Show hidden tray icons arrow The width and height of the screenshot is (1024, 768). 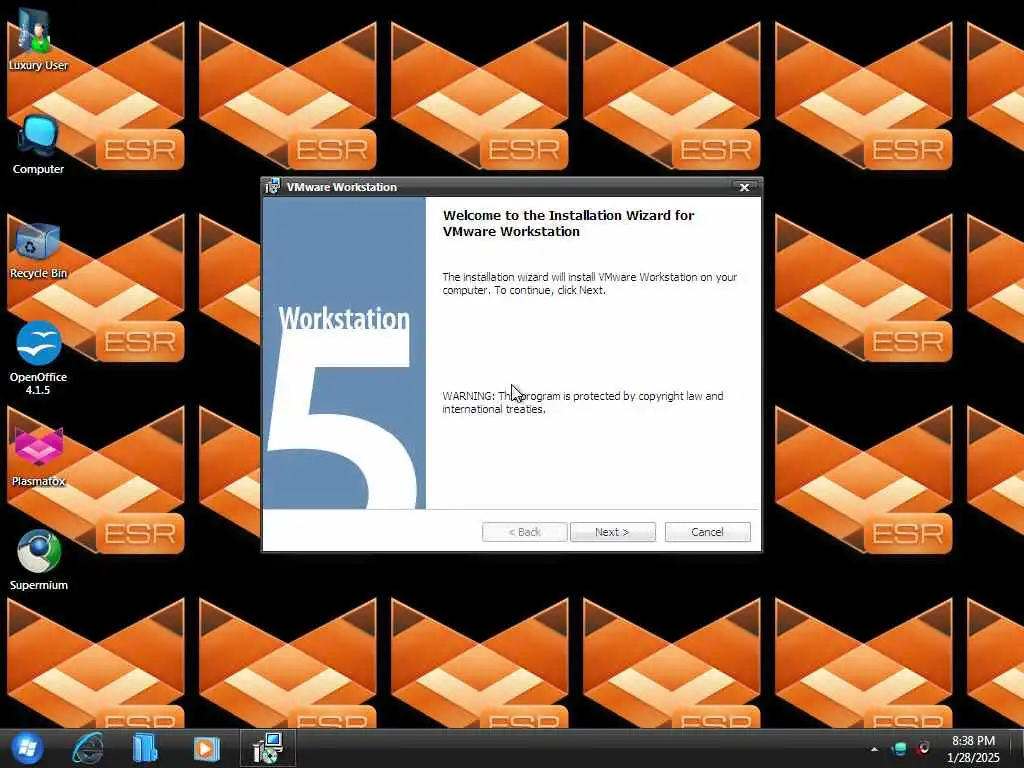coord(874,749)
